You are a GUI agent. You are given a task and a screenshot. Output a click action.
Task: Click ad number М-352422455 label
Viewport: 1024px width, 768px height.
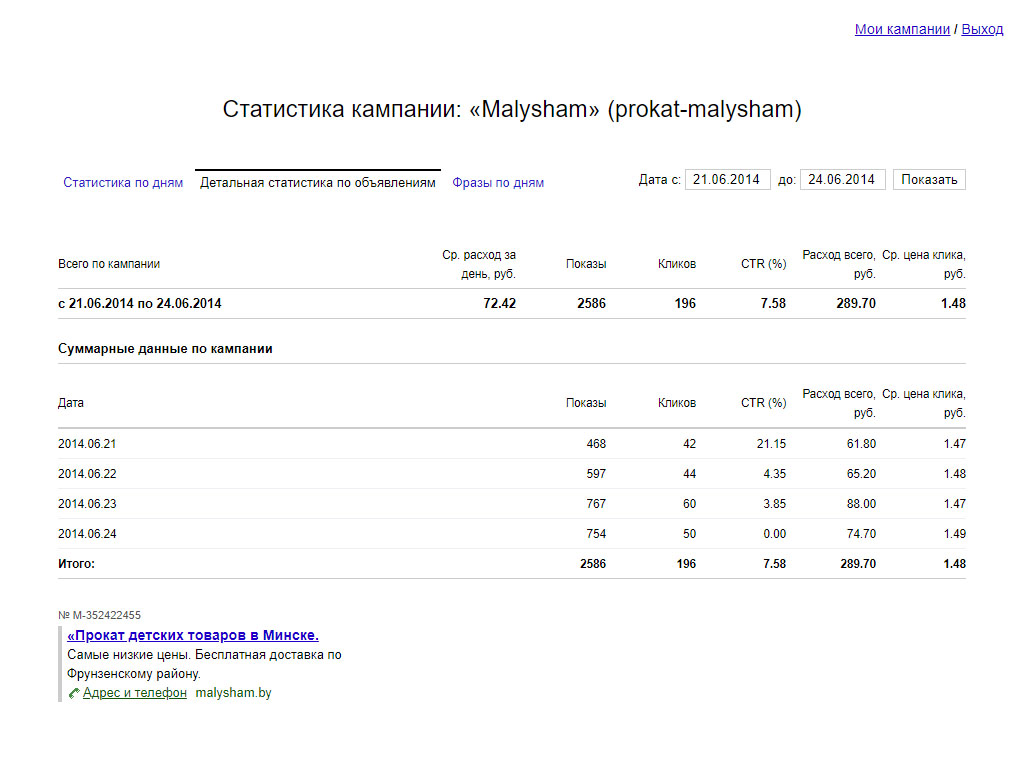point(99,615)
